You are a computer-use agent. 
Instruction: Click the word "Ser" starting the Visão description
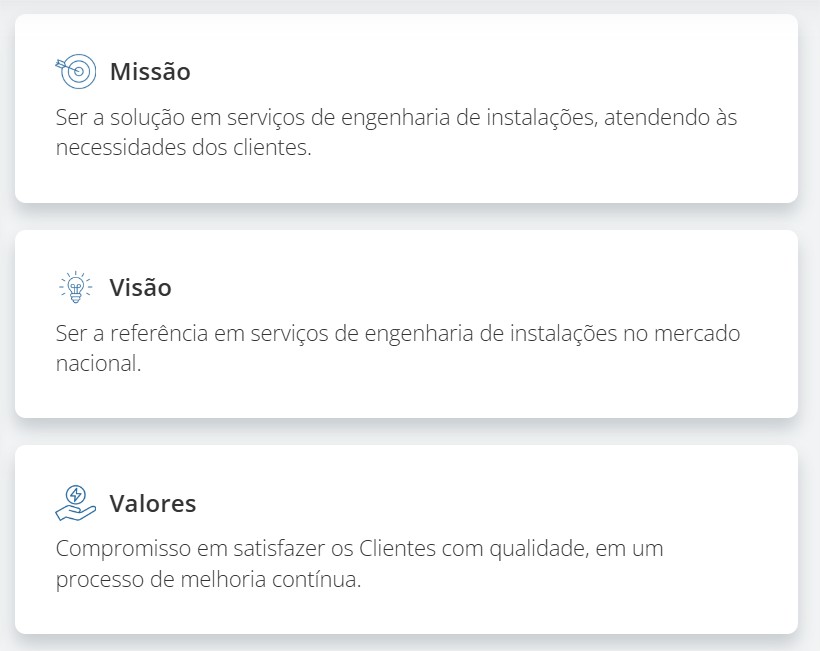(x=71, y=333)
